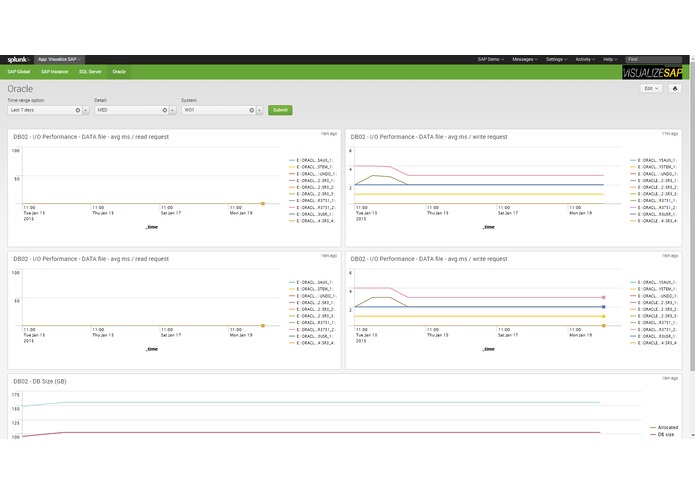This screenshot has height=494, width=695.
Task: Click orange end marker in upper read chart
Action: point(263,204)
